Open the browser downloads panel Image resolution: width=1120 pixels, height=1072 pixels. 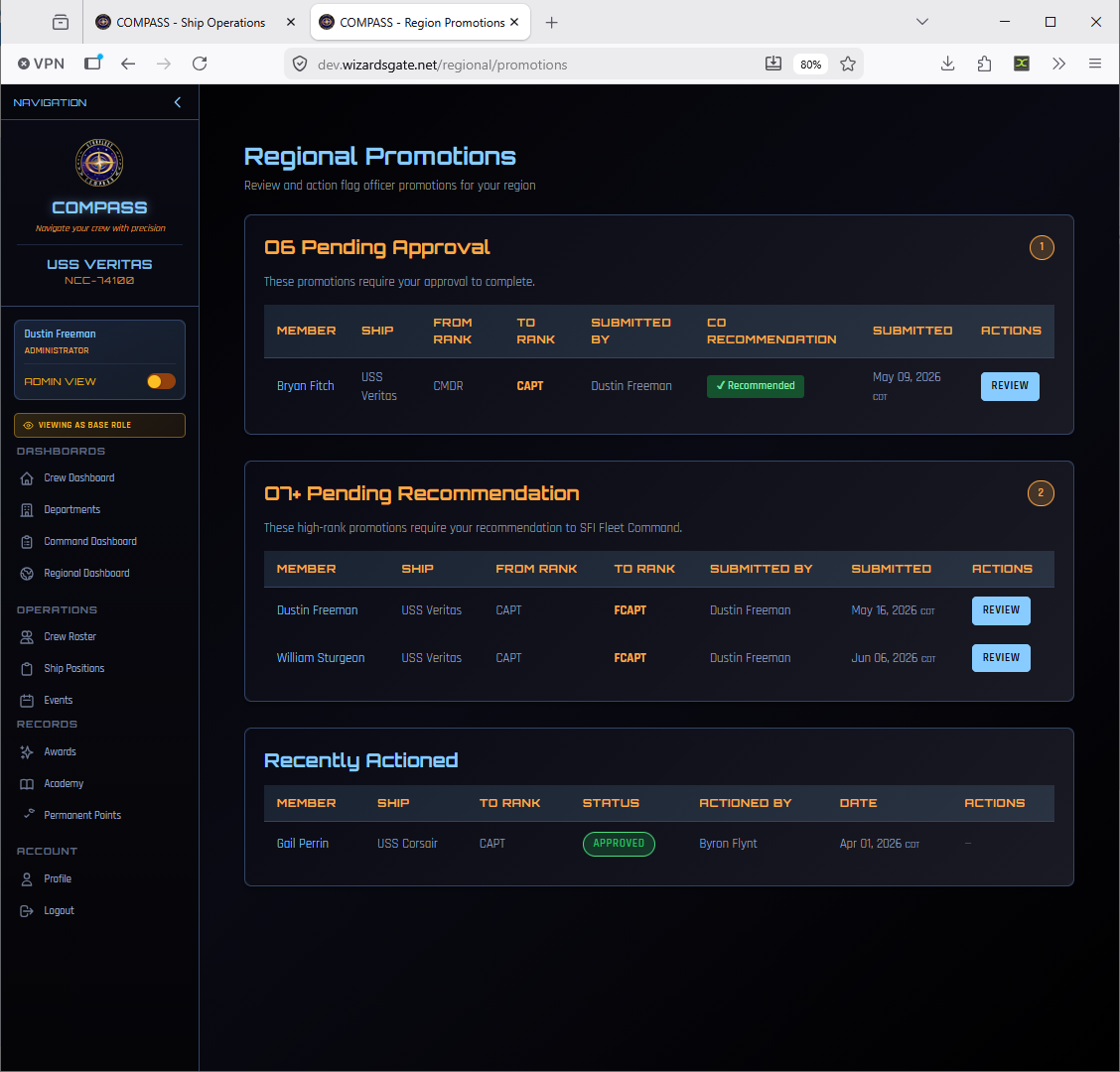tap(948, 64)
